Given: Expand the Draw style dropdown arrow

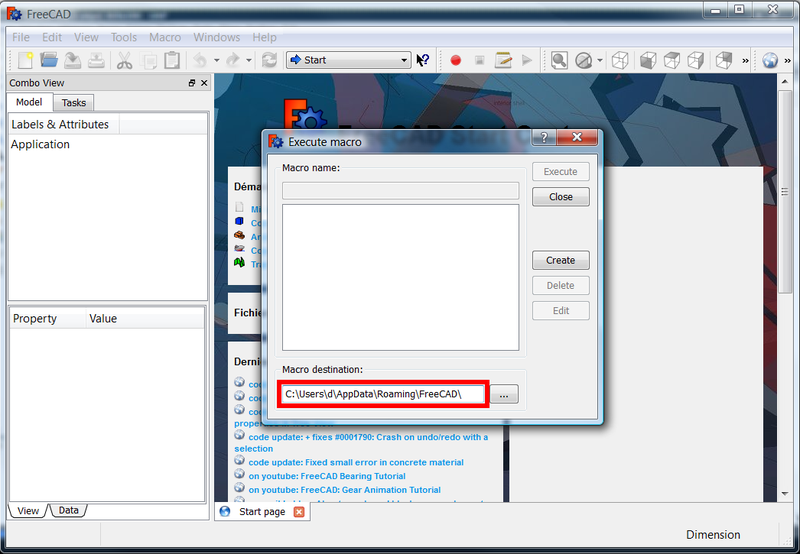Looking at the screenshot, I should [x=600, y=60].
